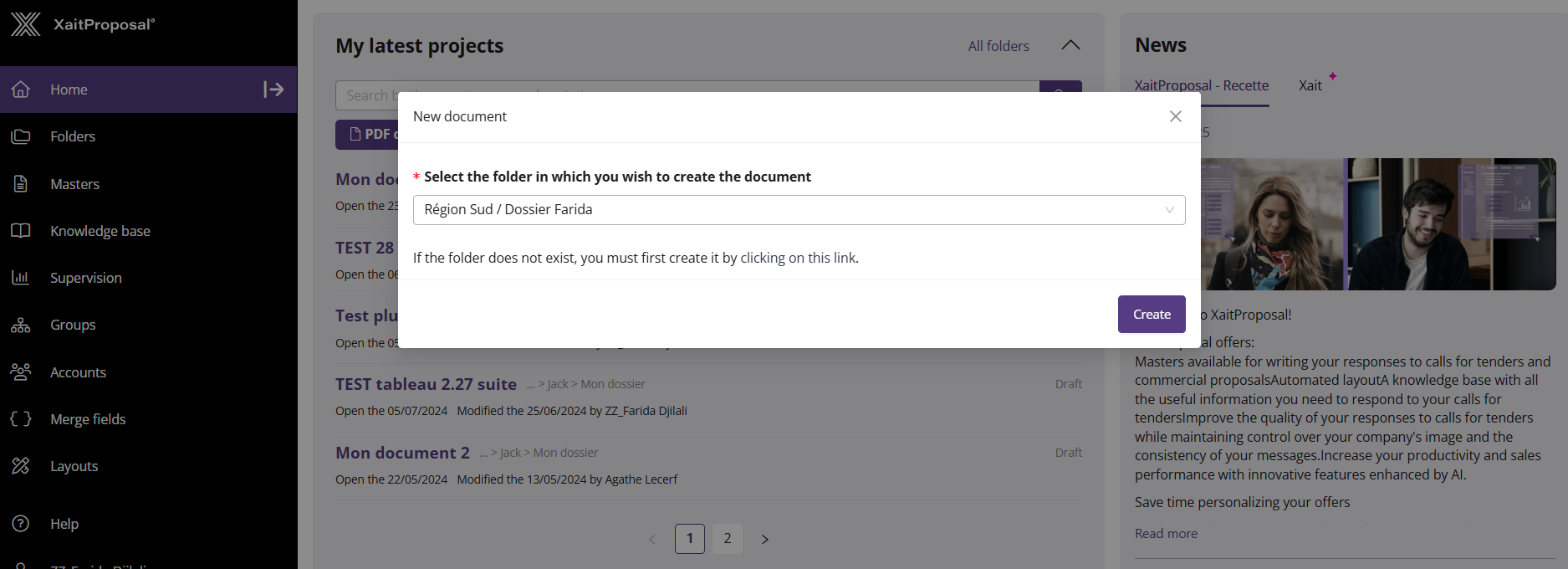Close the New document dialog
Viewport: 1568px width, 569px height.
1175,116
